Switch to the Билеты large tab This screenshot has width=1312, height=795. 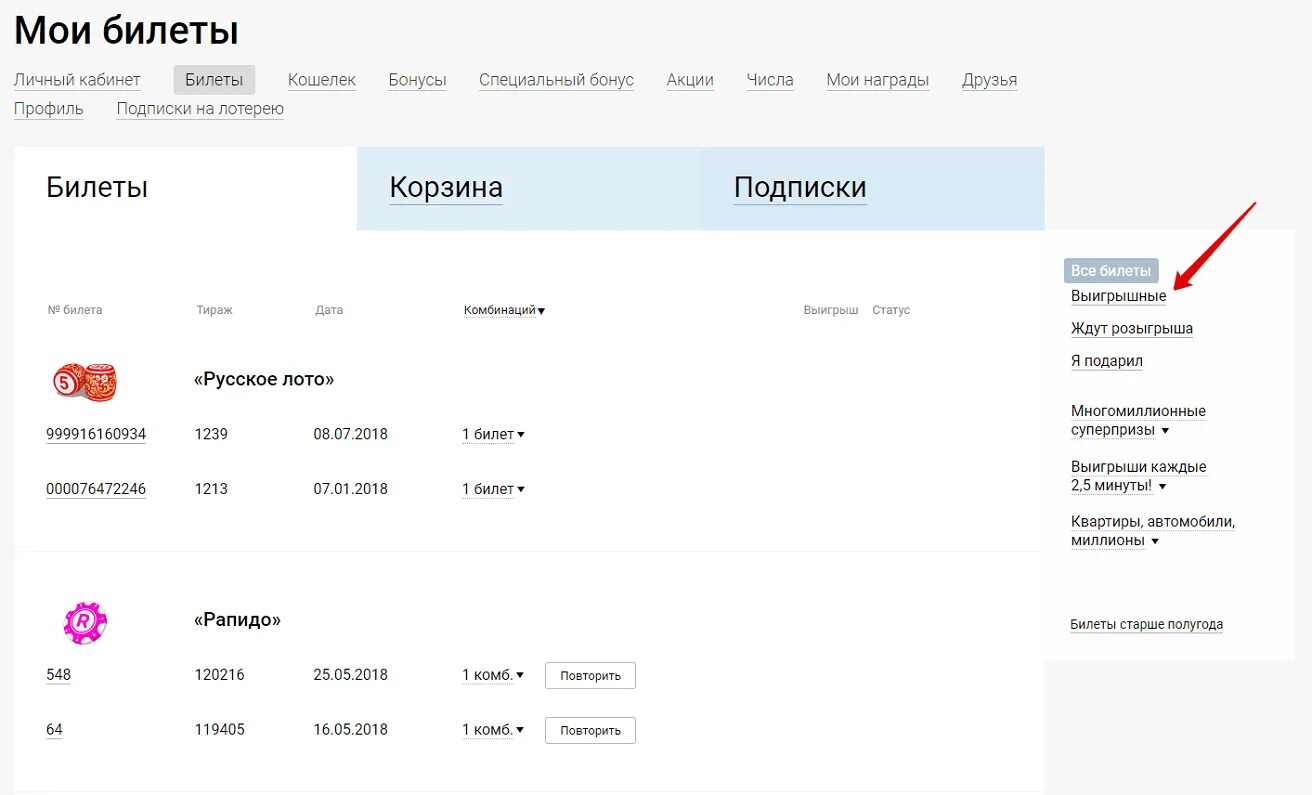[x=185, y=188]
